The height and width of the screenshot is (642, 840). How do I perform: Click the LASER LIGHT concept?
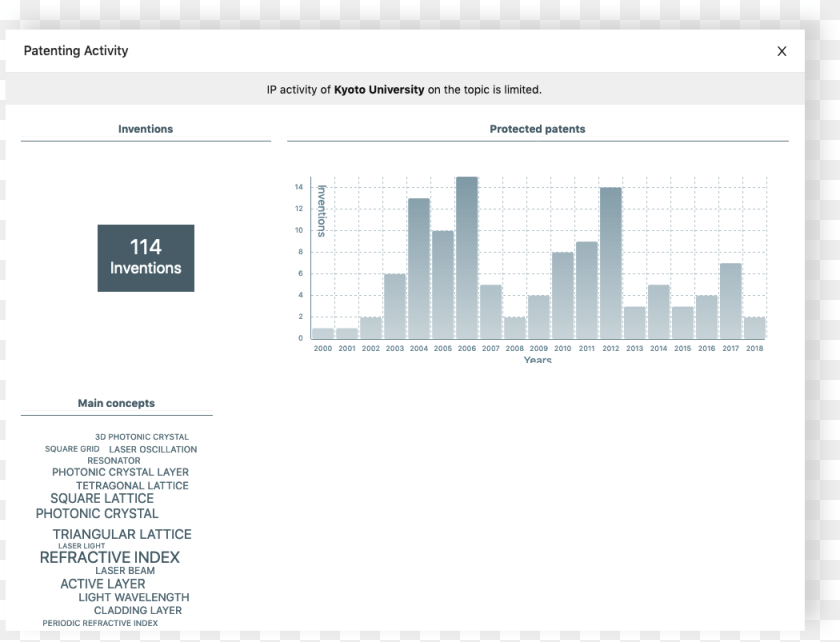[x=81, y=546]
